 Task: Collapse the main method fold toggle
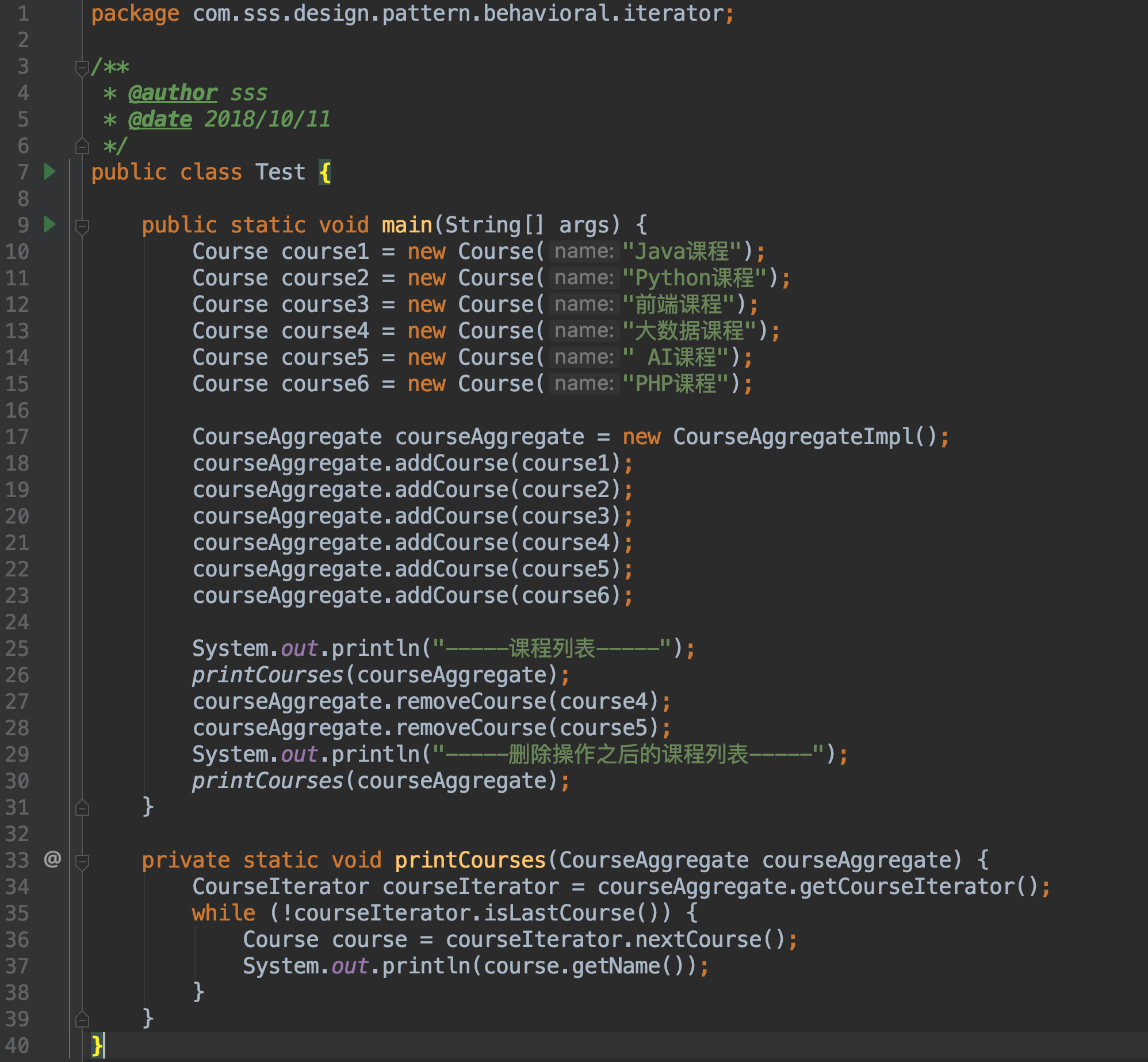pyautogui.click(x=82, y=226)
